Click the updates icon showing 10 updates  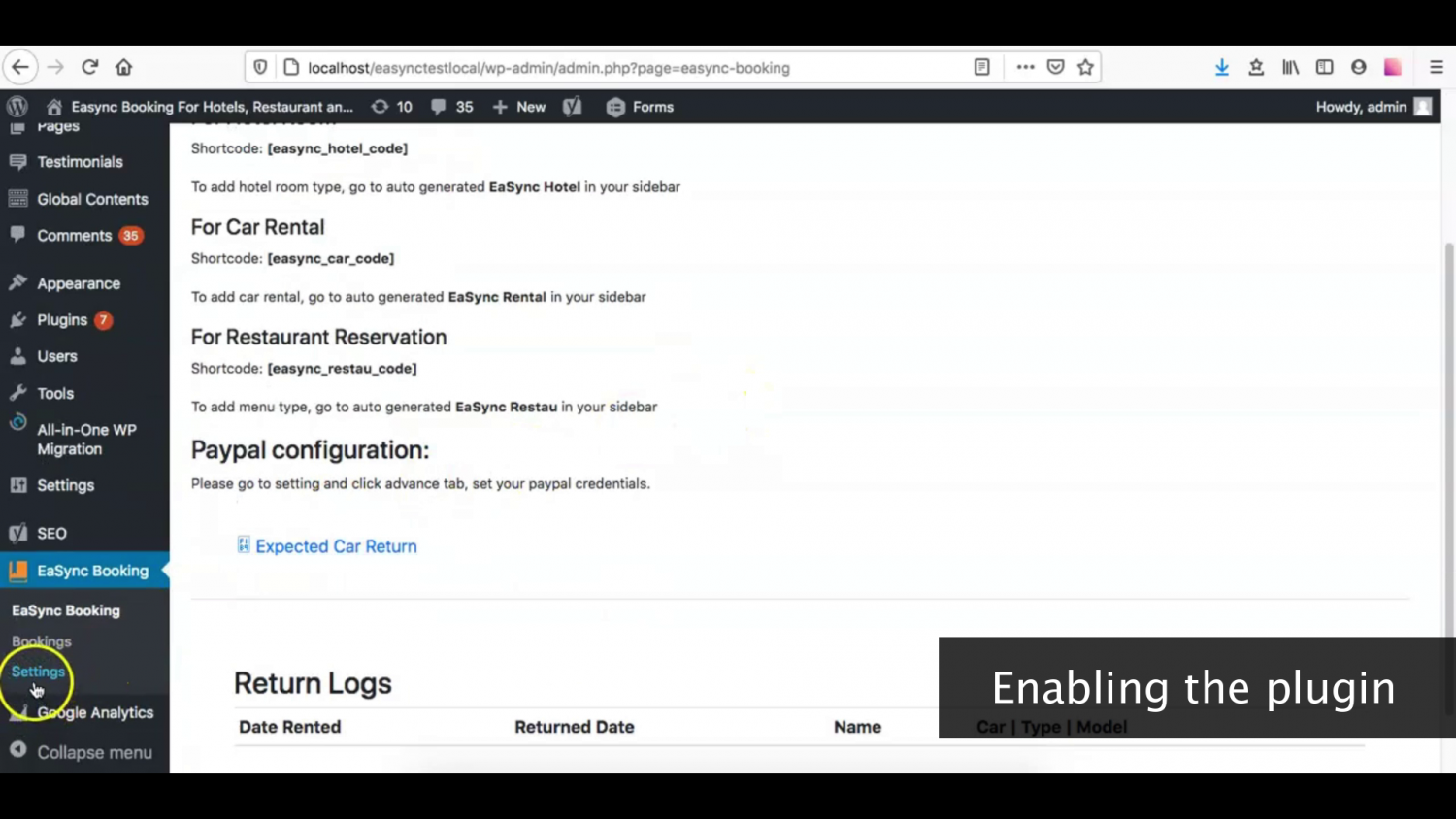pyautogui.click(x=391, y=107)
